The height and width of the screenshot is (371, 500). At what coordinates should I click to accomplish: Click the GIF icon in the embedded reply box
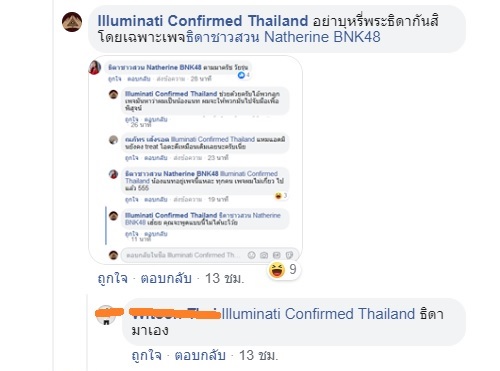pyautogui.click(x=277, y=255)
